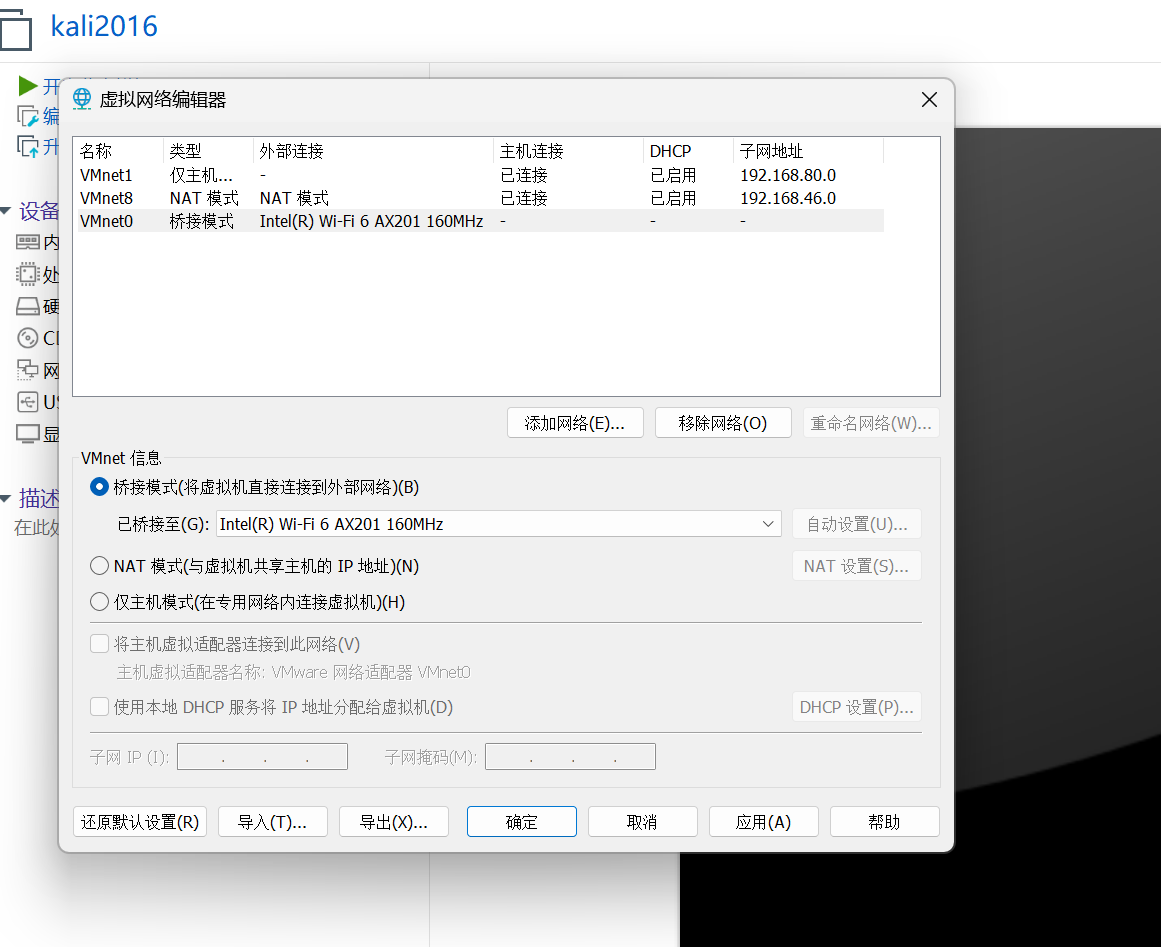This screenshot has width=1161, height=947.
Task: Click 帮助 help button
Action: tap(885, 822)
